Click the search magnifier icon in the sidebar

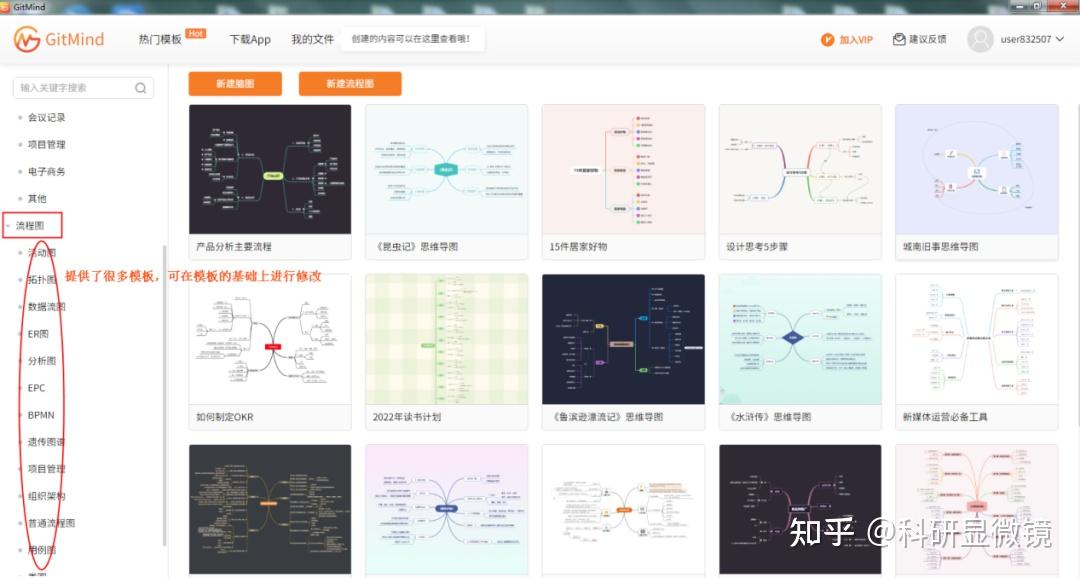click(140, 88)
